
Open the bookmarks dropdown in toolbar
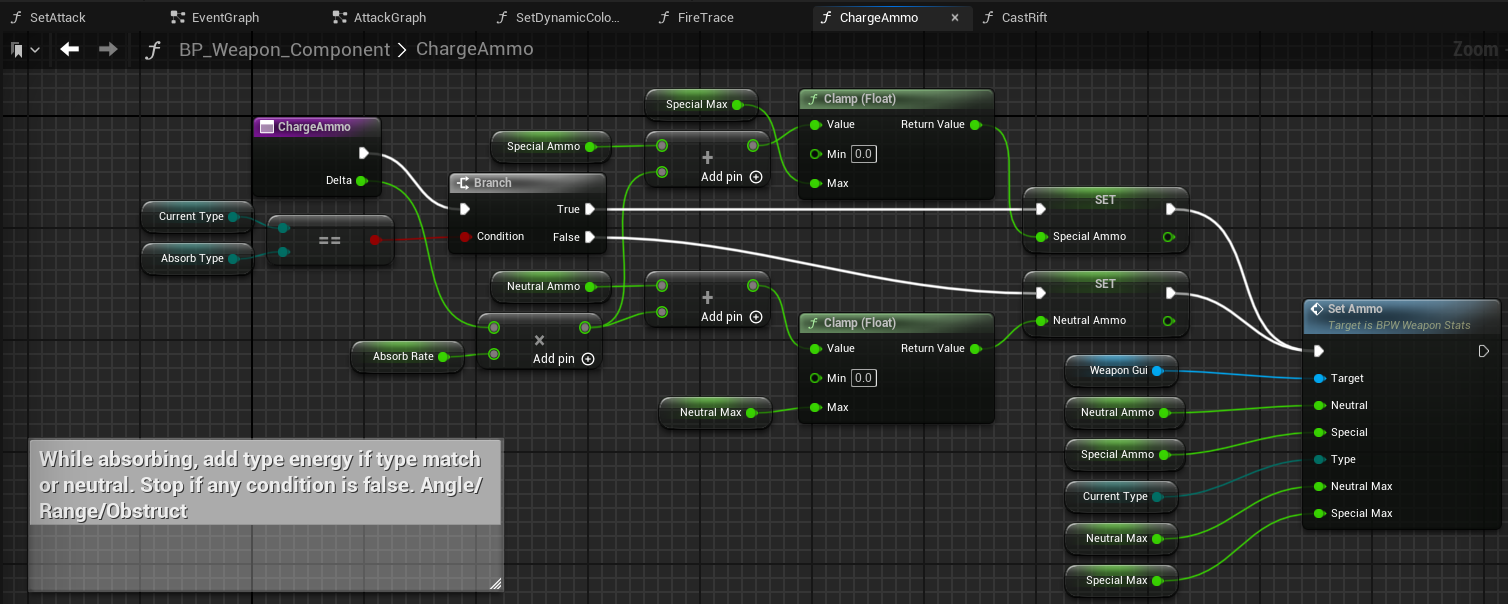[24, 49]
